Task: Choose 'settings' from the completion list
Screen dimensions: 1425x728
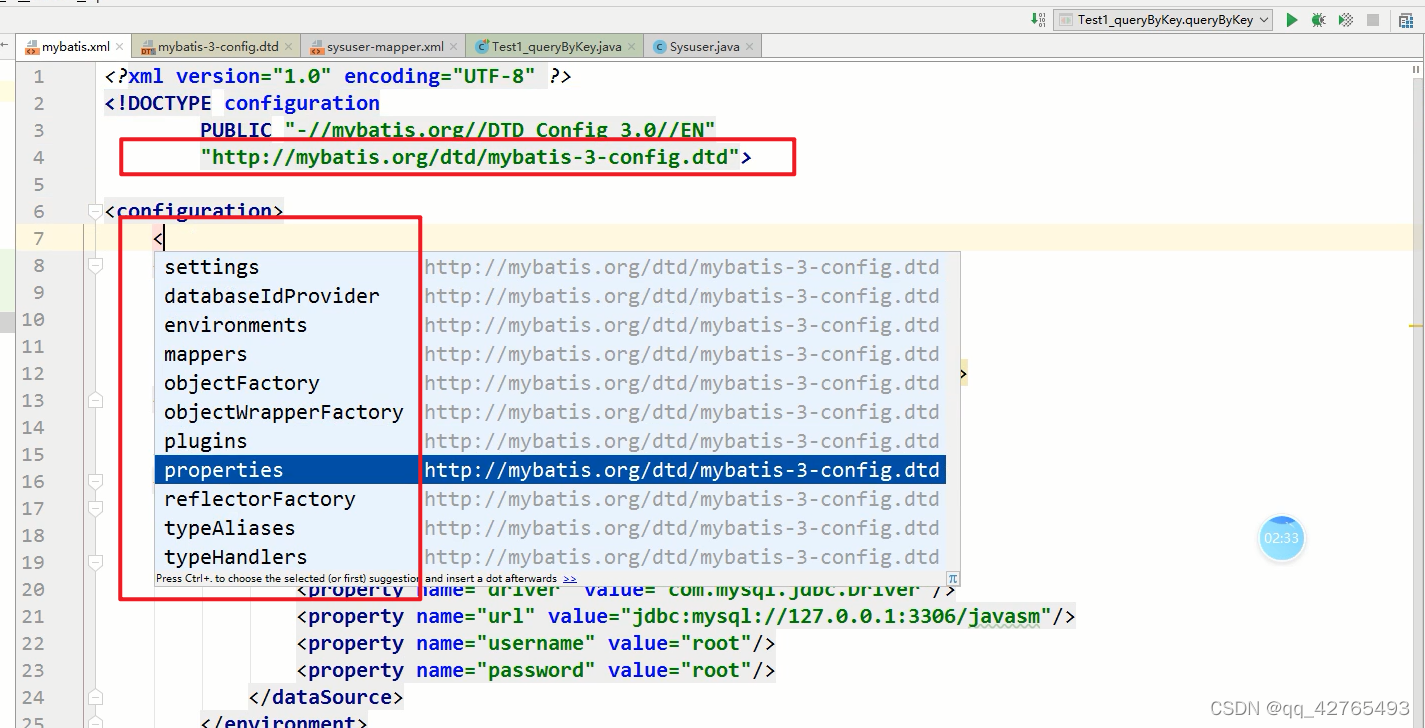Action: pyautogui.click(x=550, y=267)
